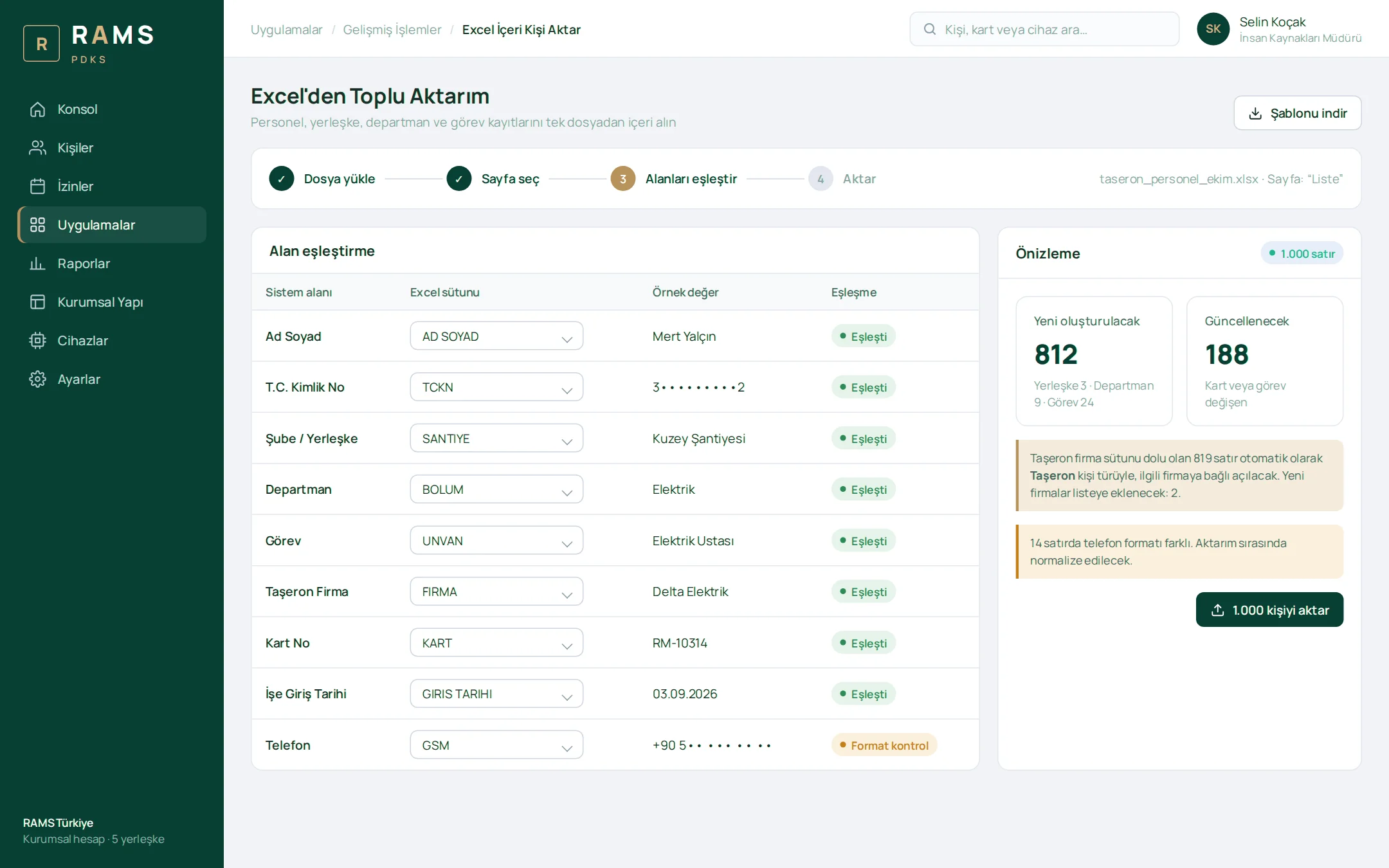Click the download icon in Şablonu indir
Viewport: 1389px width, 868px height.
[x=1255, y=114]
